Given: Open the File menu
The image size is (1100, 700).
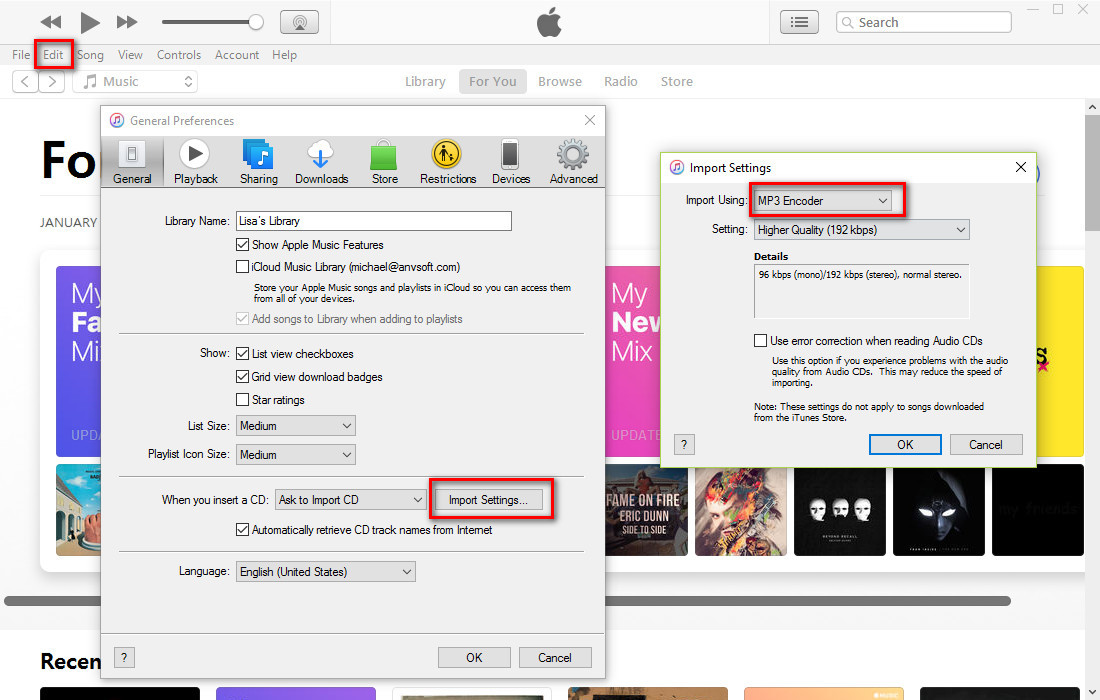Looking at the screenshot, I should (21, 55).
